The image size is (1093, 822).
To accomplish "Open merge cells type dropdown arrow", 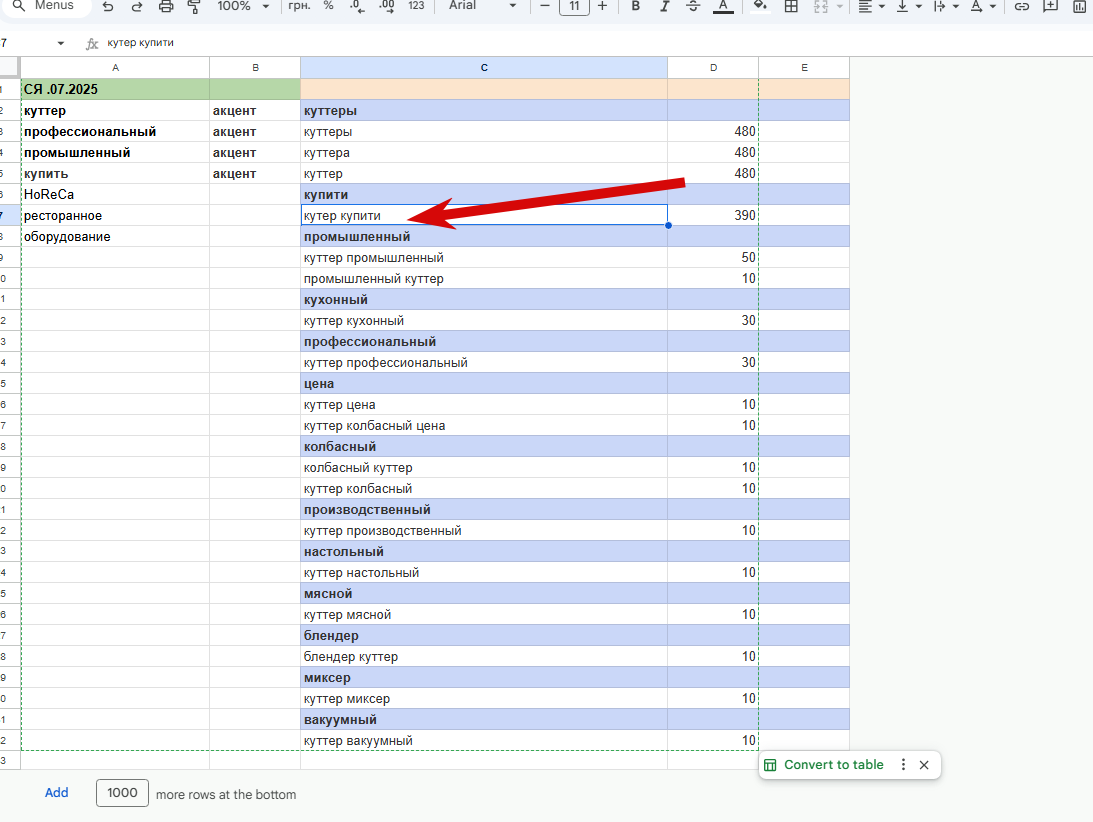I will pyautogui.click(x=840, y=6).
